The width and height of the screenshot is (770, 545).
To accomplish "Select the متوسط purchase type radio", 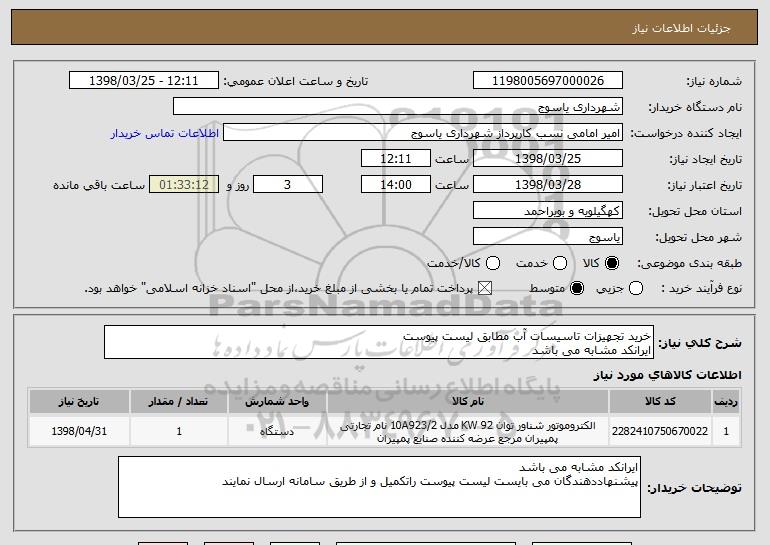I will pyautogui.click(x=577, y=289).
